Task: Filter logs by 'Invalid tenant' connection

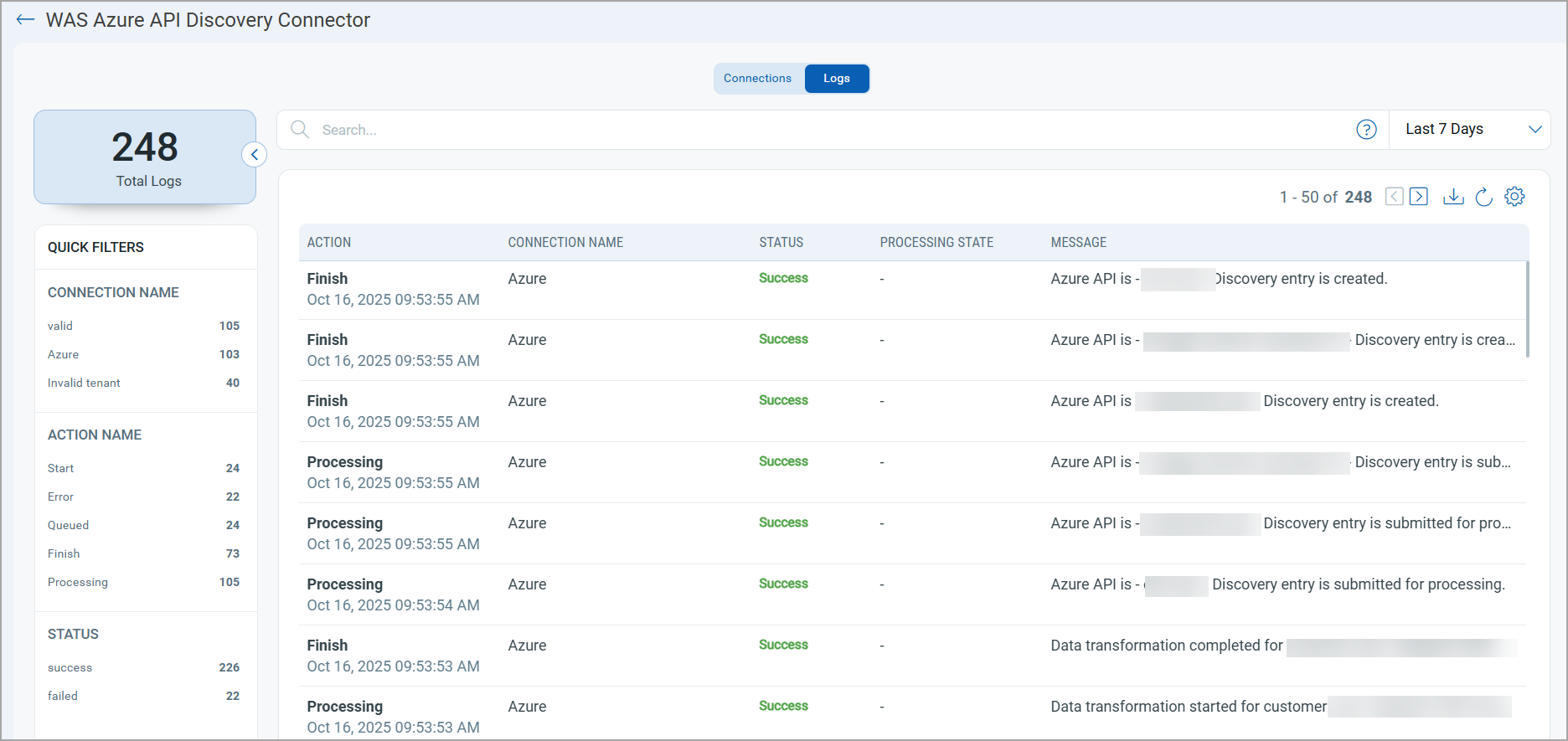Action: point(84,383)
